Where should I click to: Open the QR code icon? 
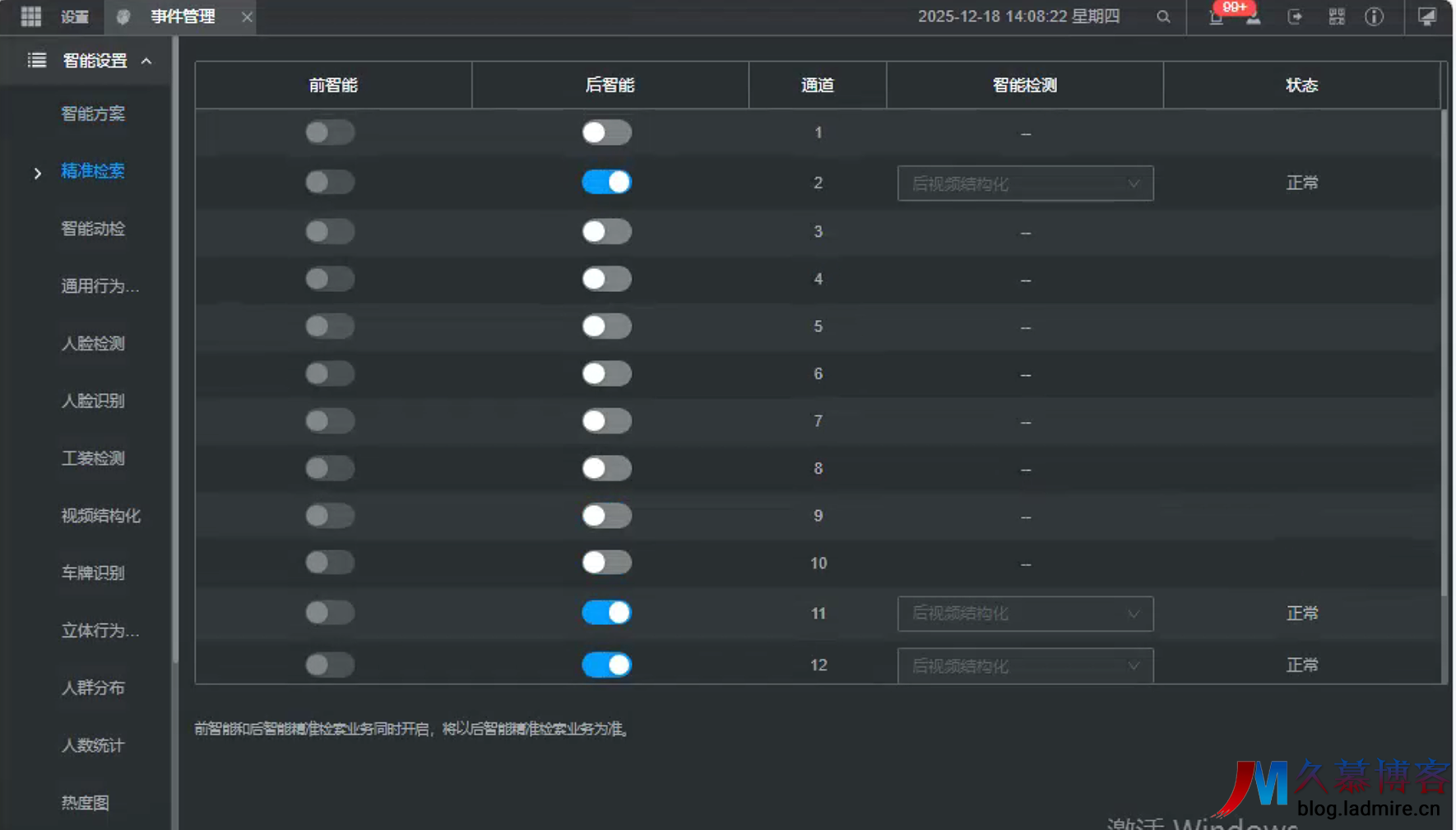tap(1337, 16)
